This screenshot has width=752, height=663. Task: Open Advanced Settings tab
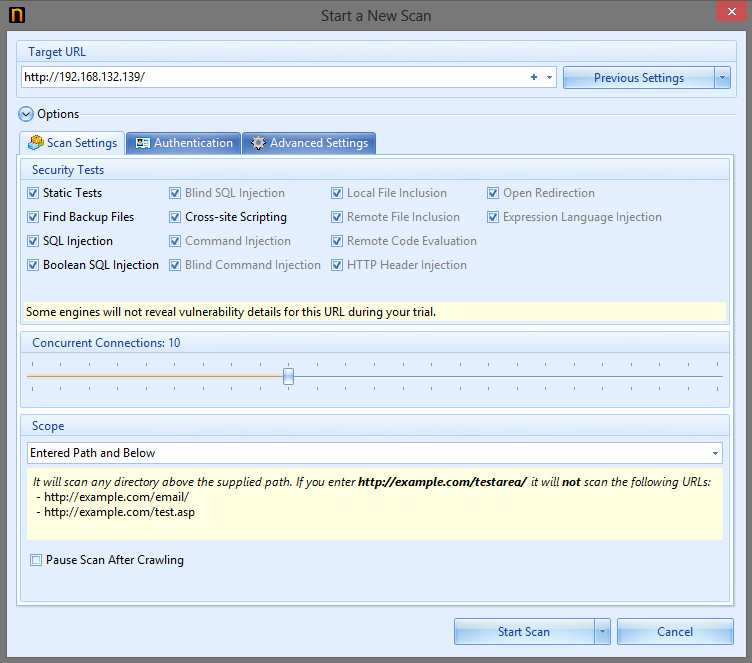coord(309,143)
